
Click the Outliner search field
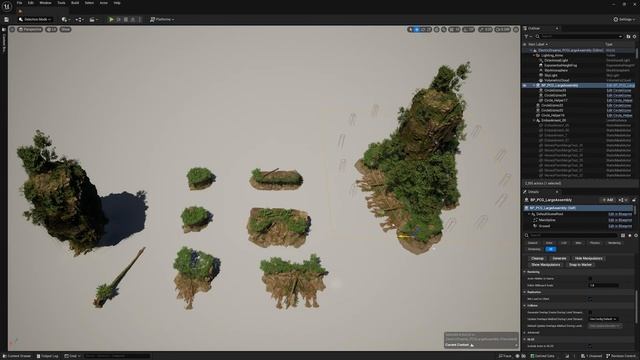pos(579,36)
